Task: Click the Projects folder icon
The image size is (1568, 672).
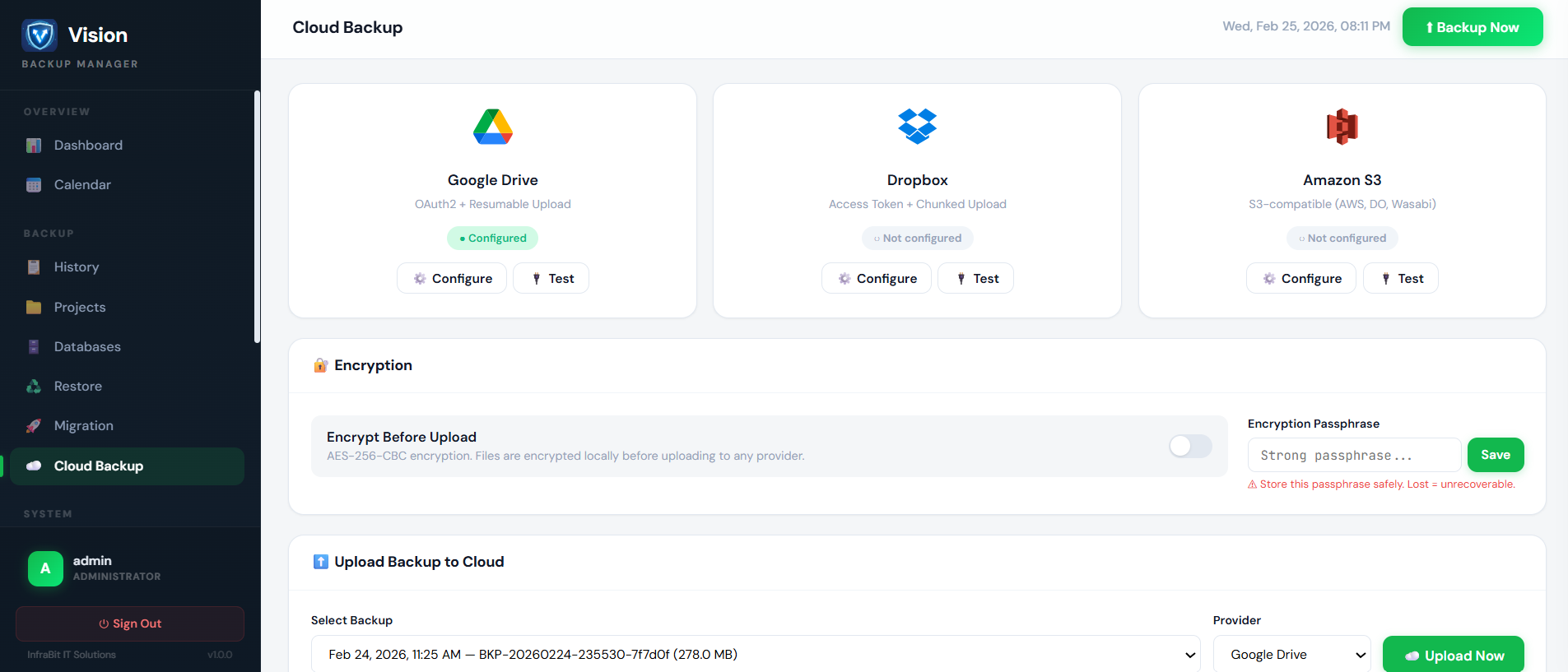Action: (34, 308)
